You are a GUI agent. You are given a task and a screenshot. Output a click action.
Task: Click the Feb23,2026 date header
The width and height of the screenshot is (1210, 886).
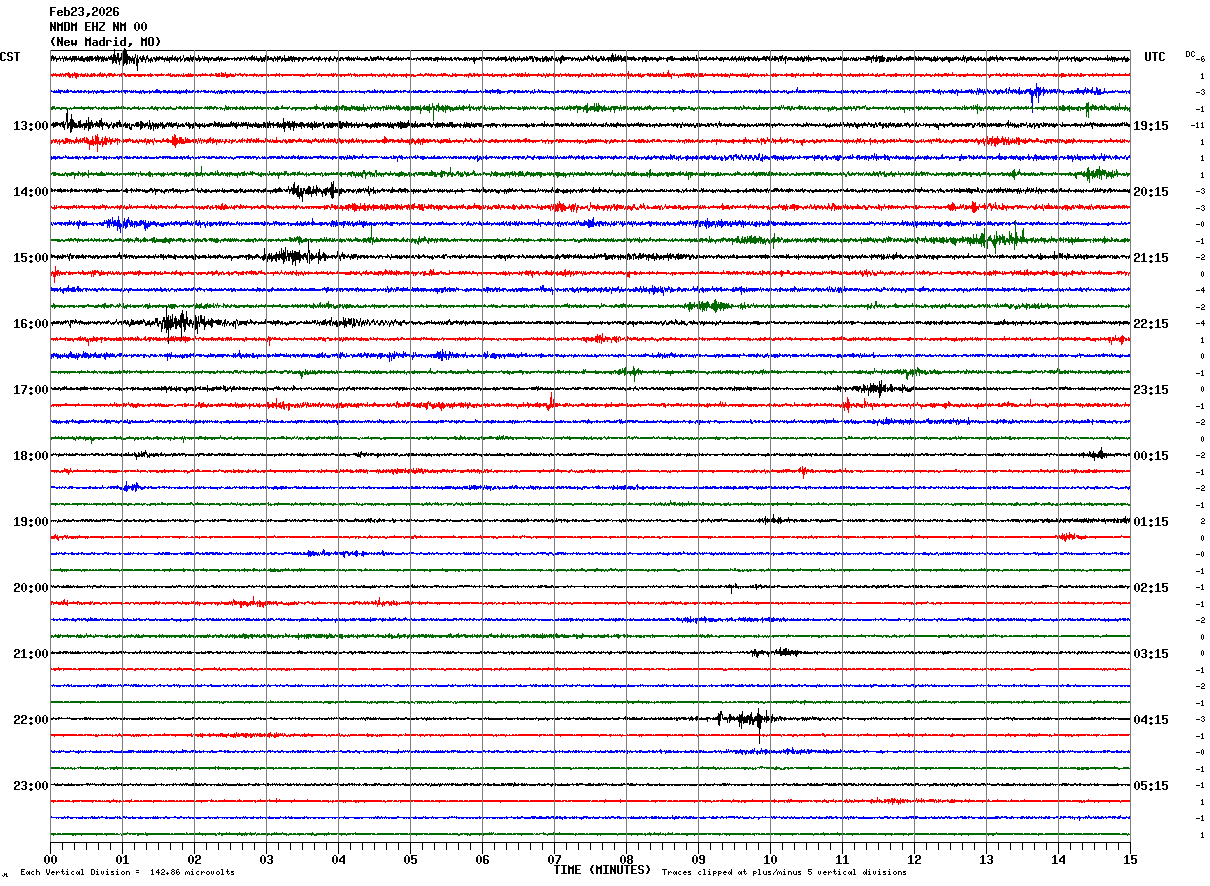tap(84, 12)
